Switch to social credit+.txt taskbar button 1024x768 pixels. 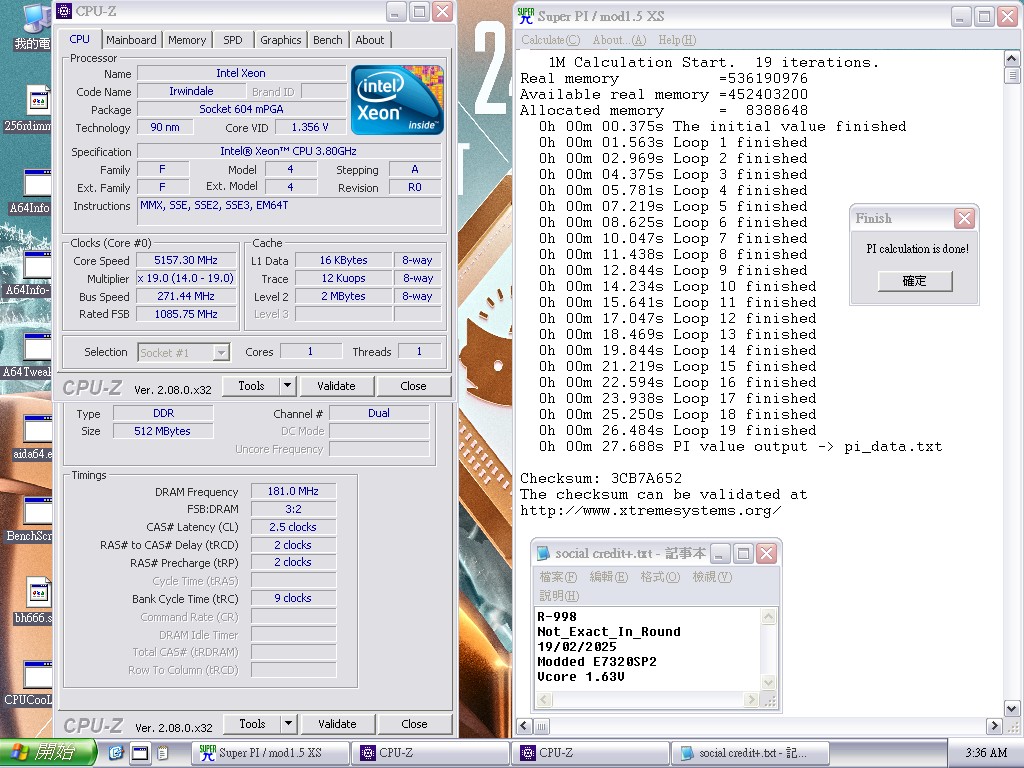coord(750,753)
